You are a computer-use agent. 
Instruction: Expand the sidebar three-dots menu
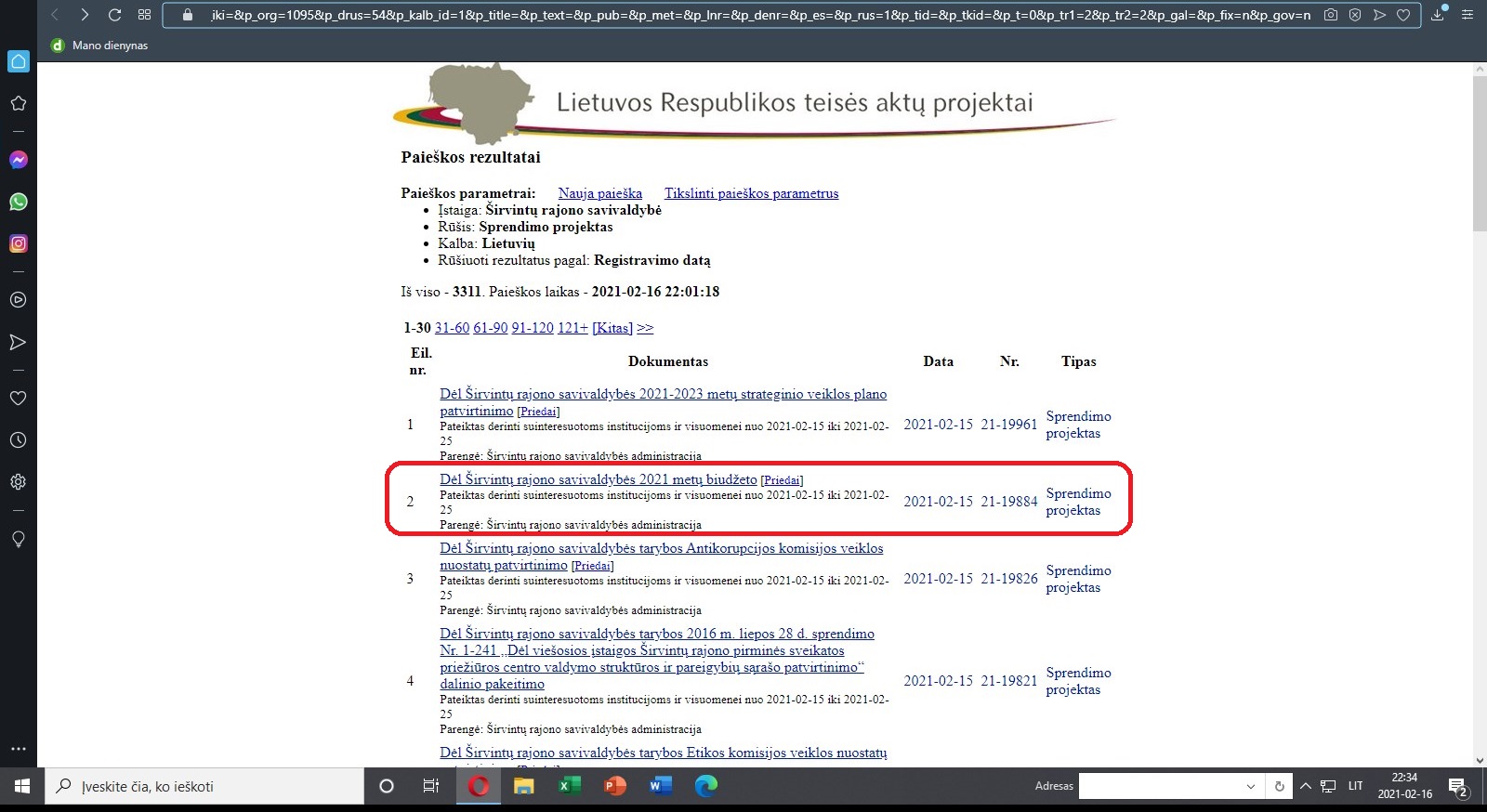coord(18,748)
